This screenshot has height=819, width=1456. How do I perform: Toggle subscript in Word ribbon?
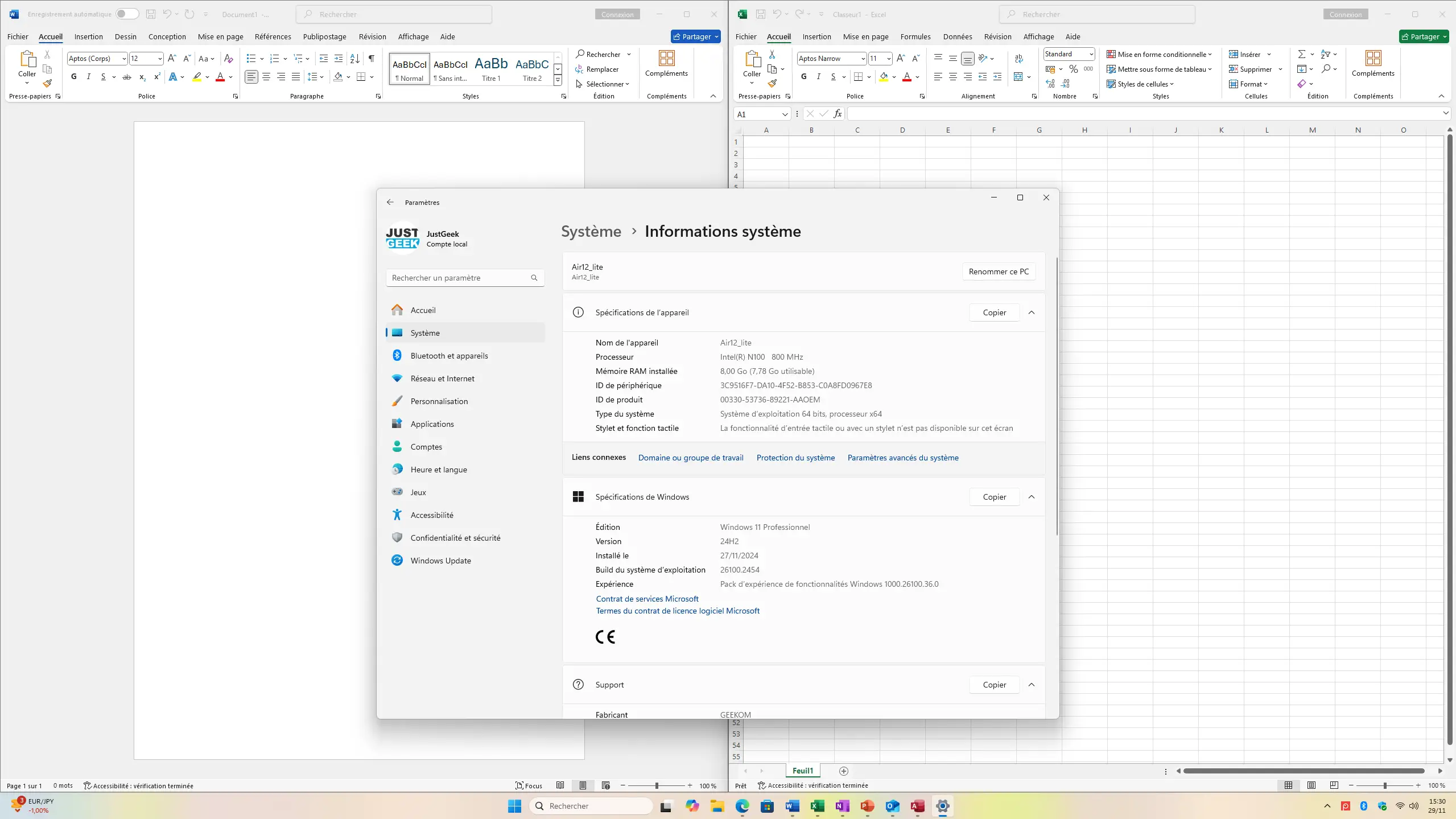point(142,77)
